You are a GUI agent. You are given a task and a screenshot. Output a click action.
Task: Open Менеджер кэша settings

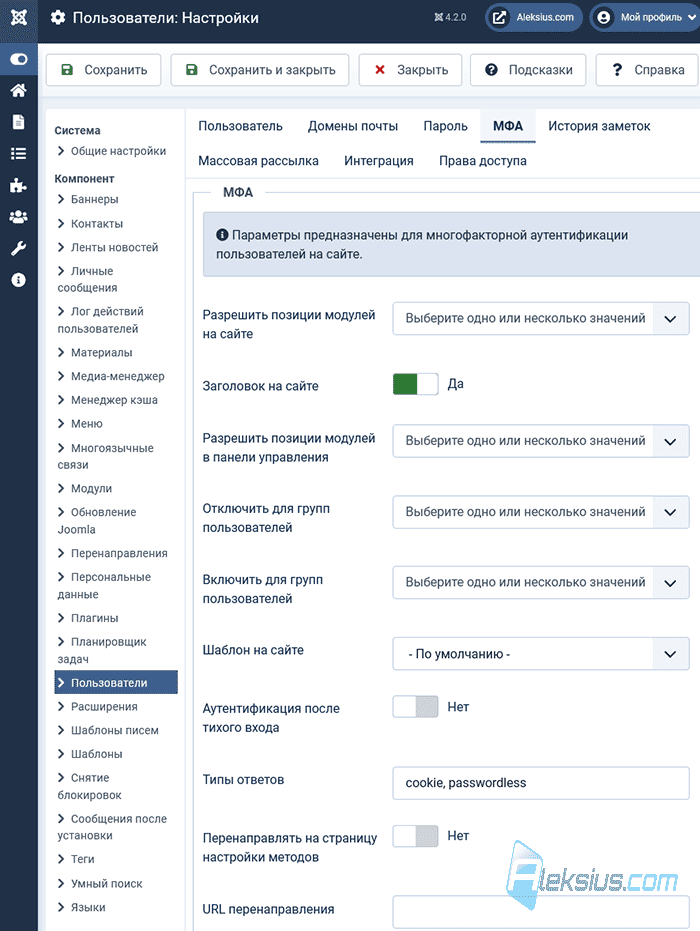tap(107, 400)
